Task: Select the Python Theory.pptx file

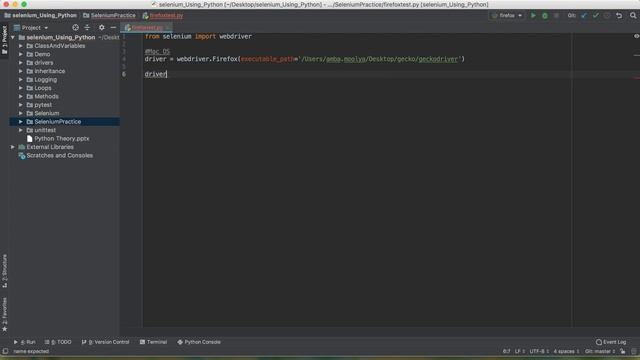Action: click(x=62, y=139)
